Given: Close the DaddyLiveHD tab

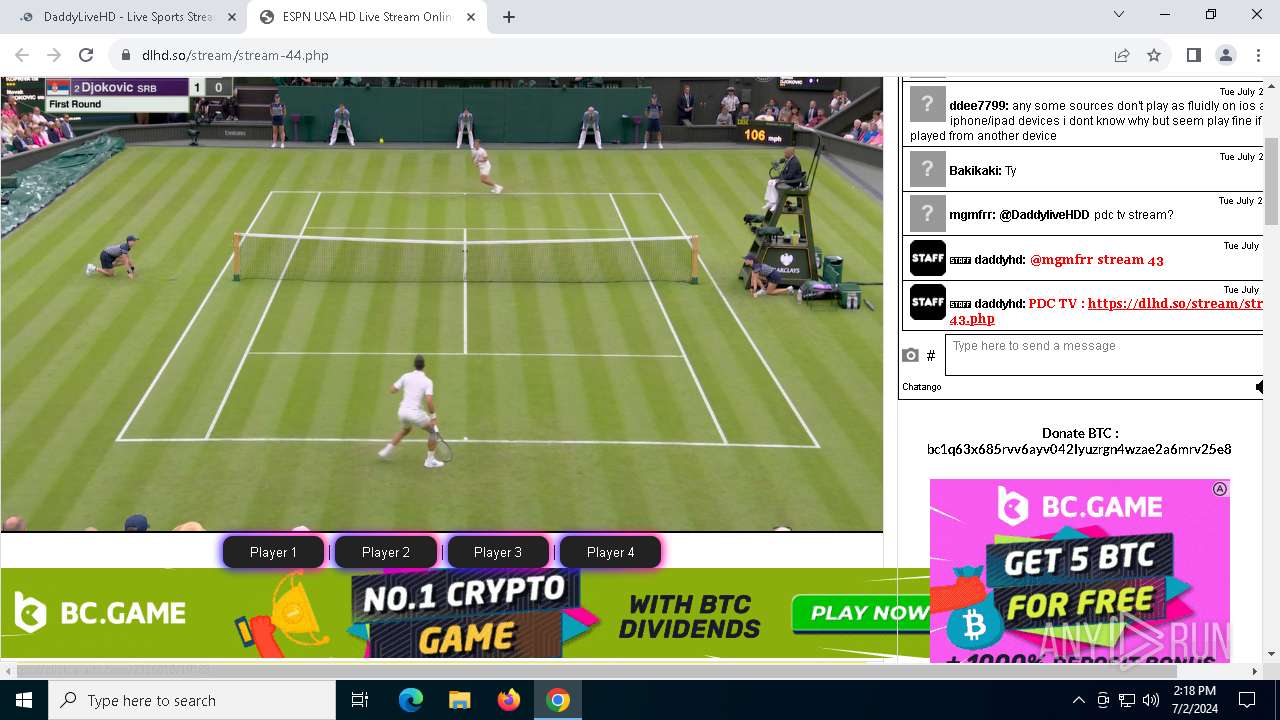Looking at the screenshot, I should (x=231, y=17).
